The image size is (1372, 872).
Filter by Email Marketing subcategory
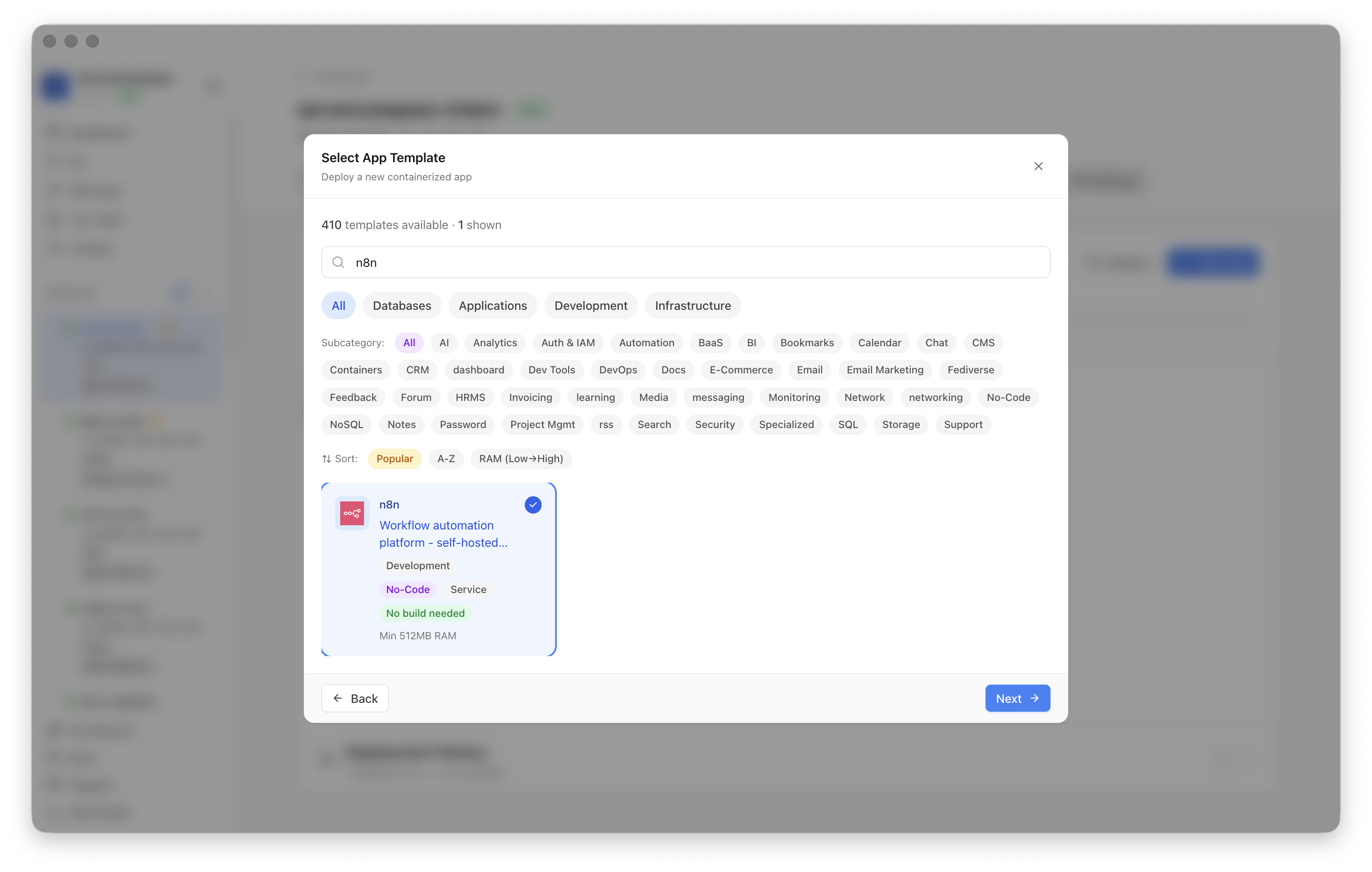[x=884, y=370]
